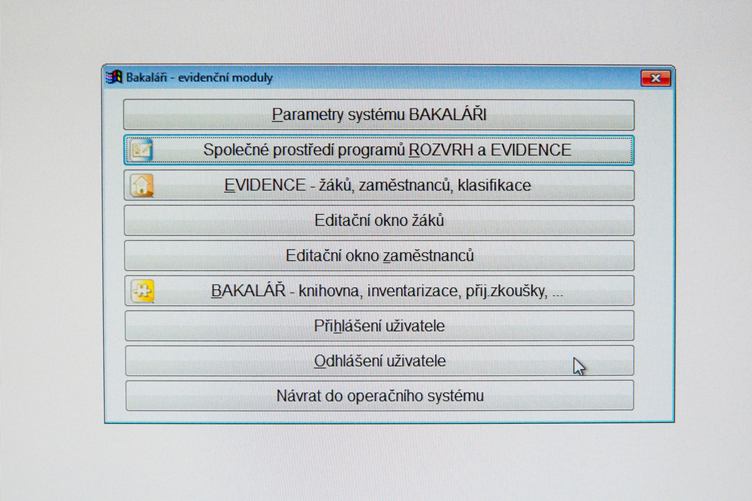This screenshot has width=752, height=501.
Task: Close the Bakaláři evidenční moduly window
Action: pos(656,78)
